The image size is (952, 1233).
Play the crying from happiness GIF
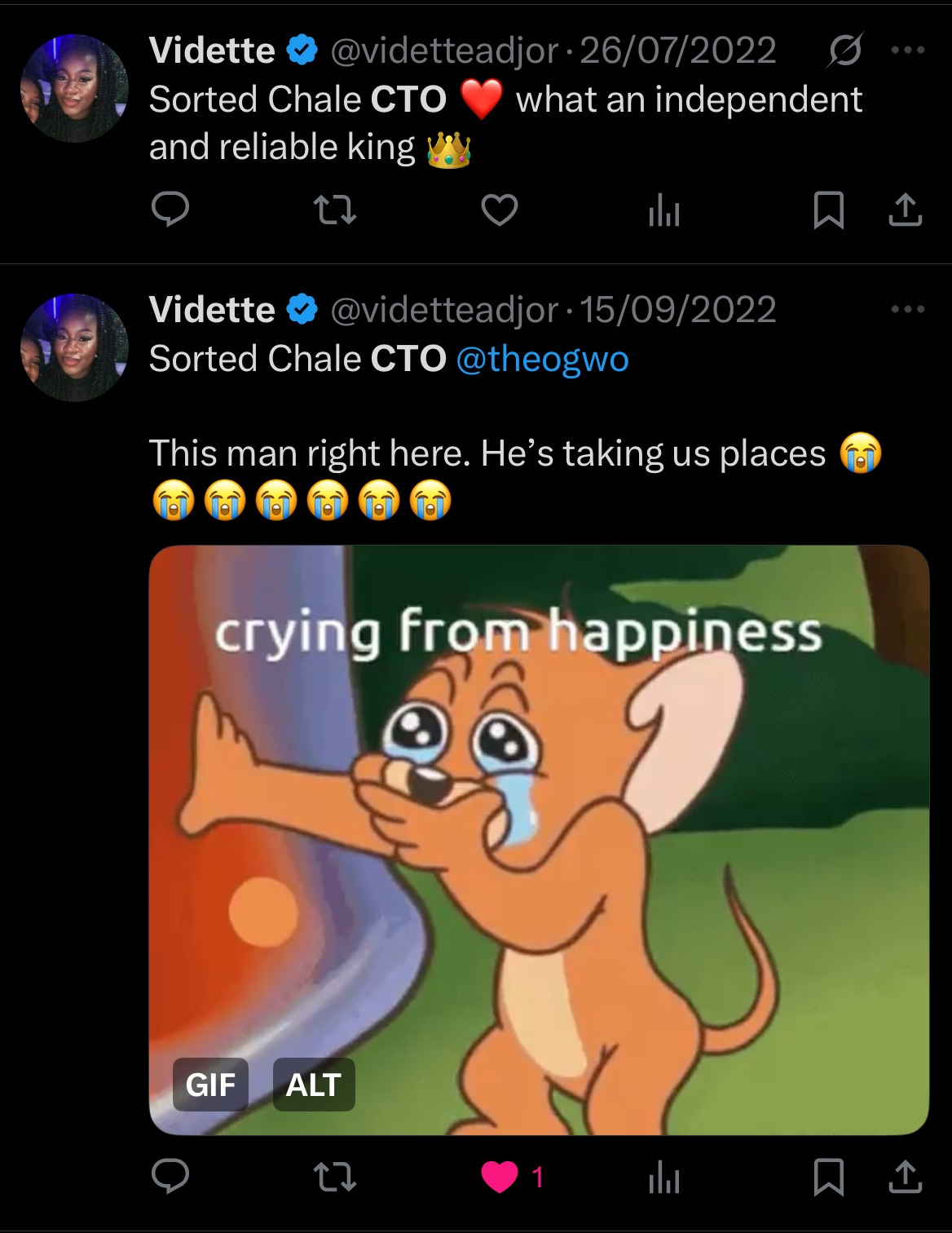539,840
